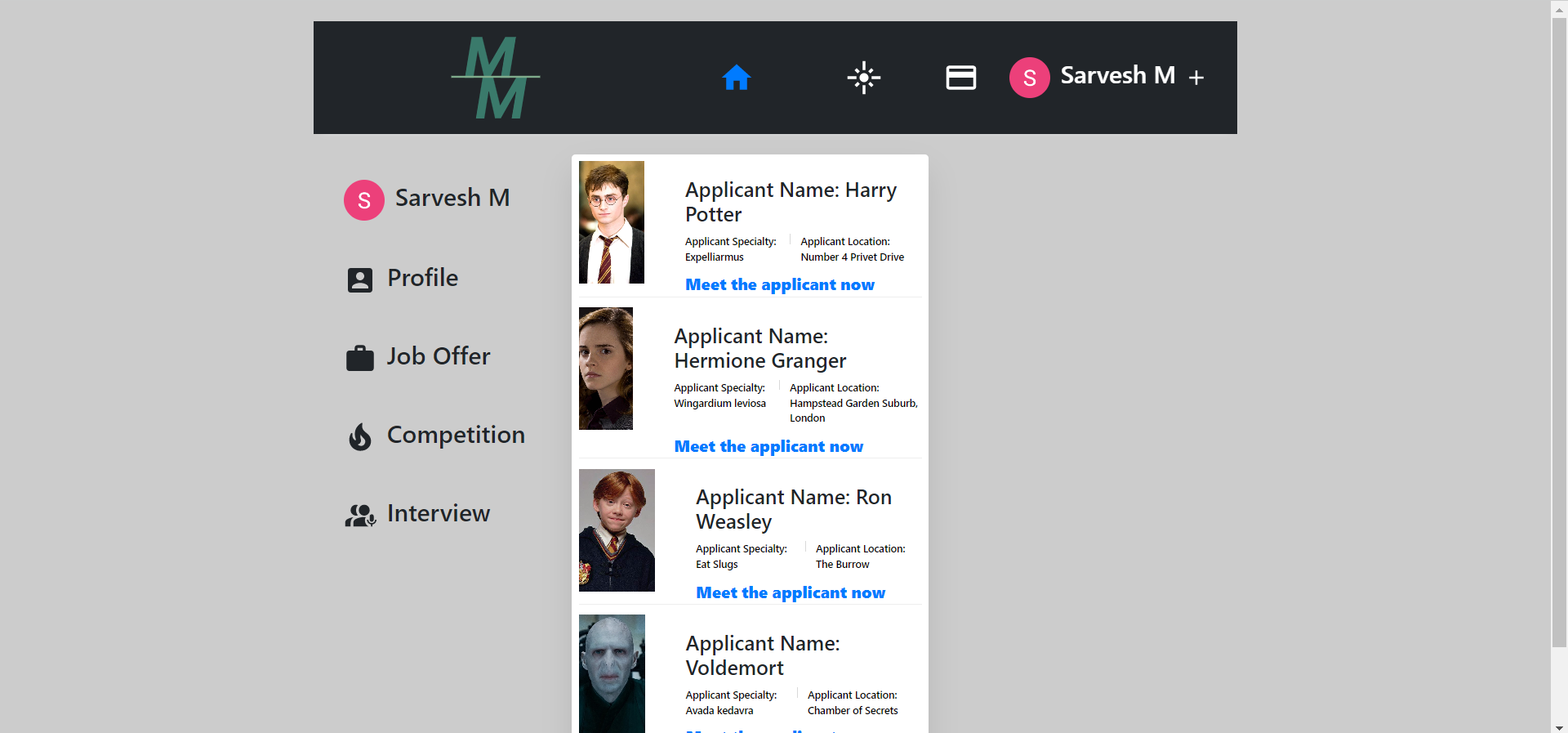Viewport: 1568px width, 733px height.
Task: Open the Interview menu item
Action: (439, 513)
